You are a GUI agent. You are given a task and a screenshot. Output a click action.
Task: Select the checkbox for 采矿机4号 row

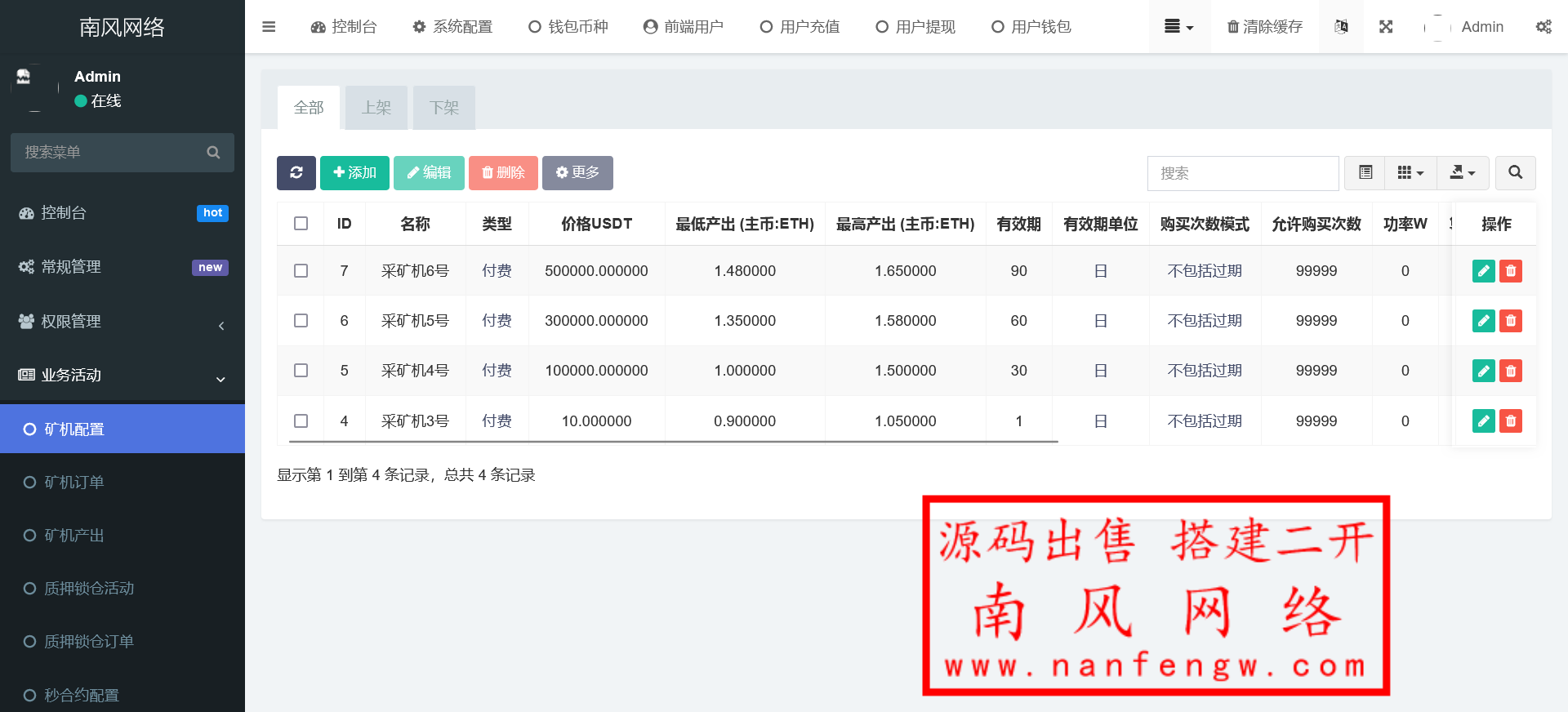tap(301, 371)
